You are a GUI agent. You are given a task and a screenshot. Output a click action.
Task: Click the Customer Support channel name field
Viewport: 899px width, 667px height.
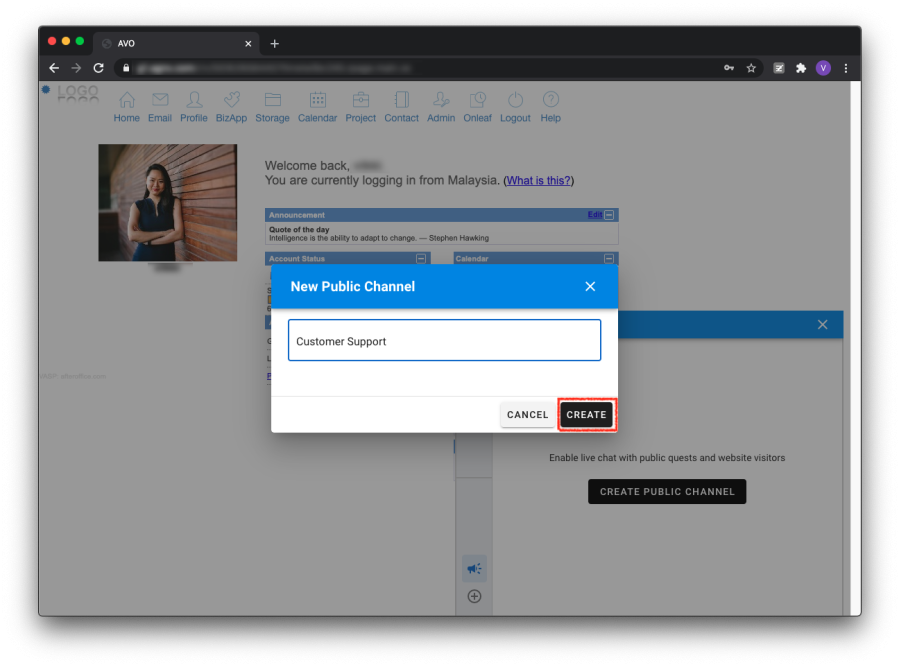(444, 341)
